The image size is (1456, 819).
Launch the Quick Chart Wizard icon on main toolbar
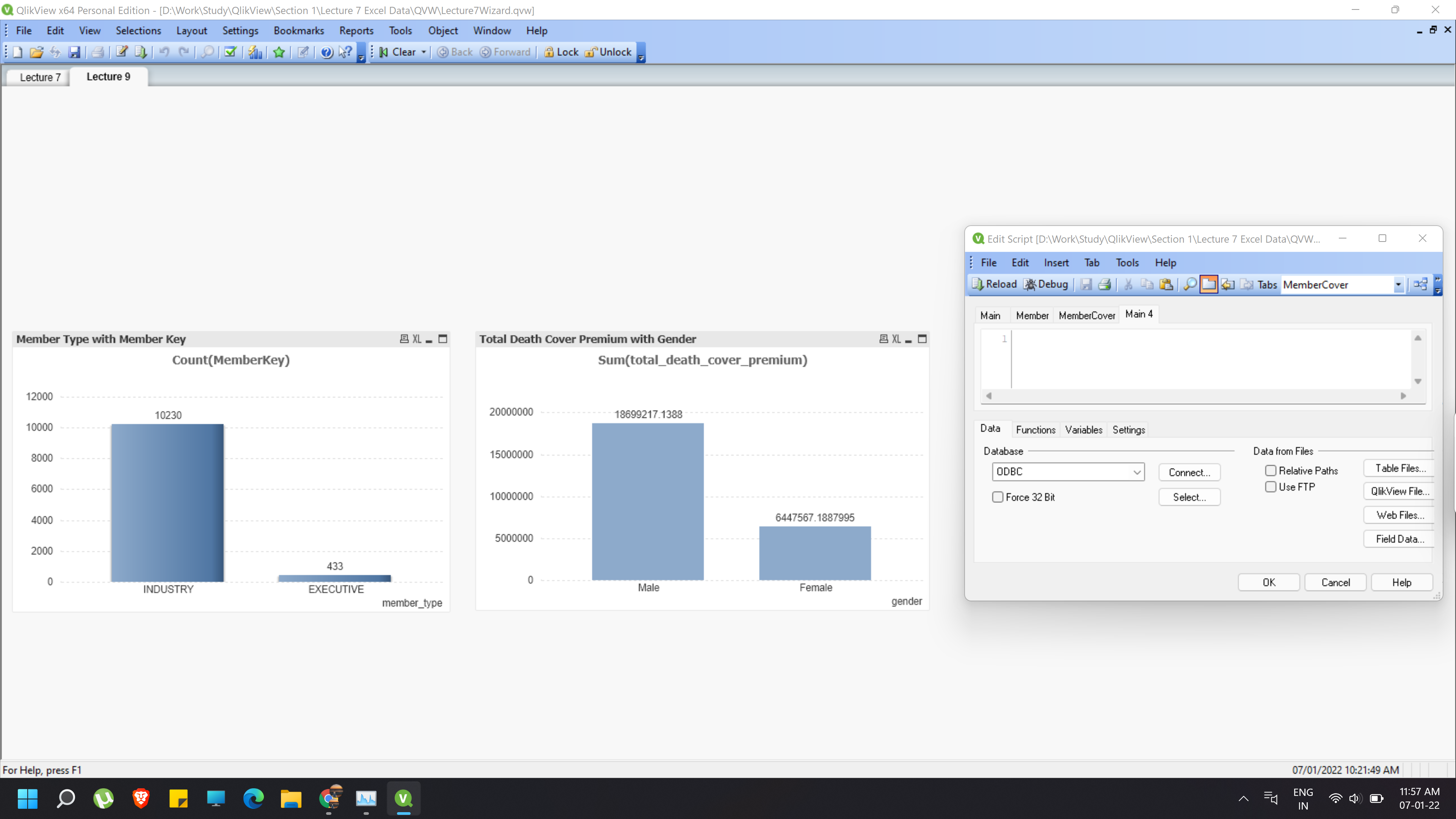point(256,52)
